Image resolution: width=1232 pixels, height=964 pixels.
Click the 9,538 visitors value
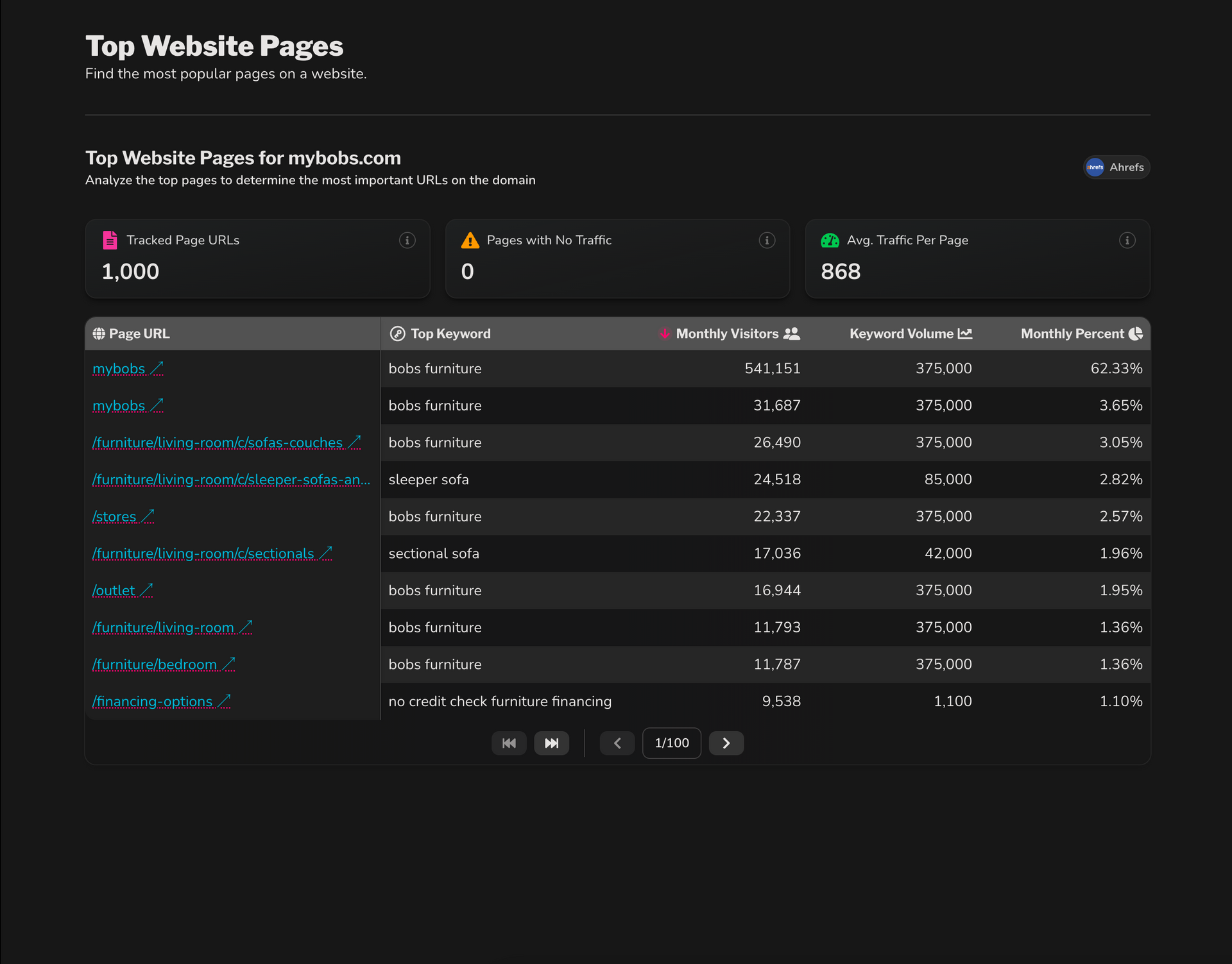pos(782,702)
